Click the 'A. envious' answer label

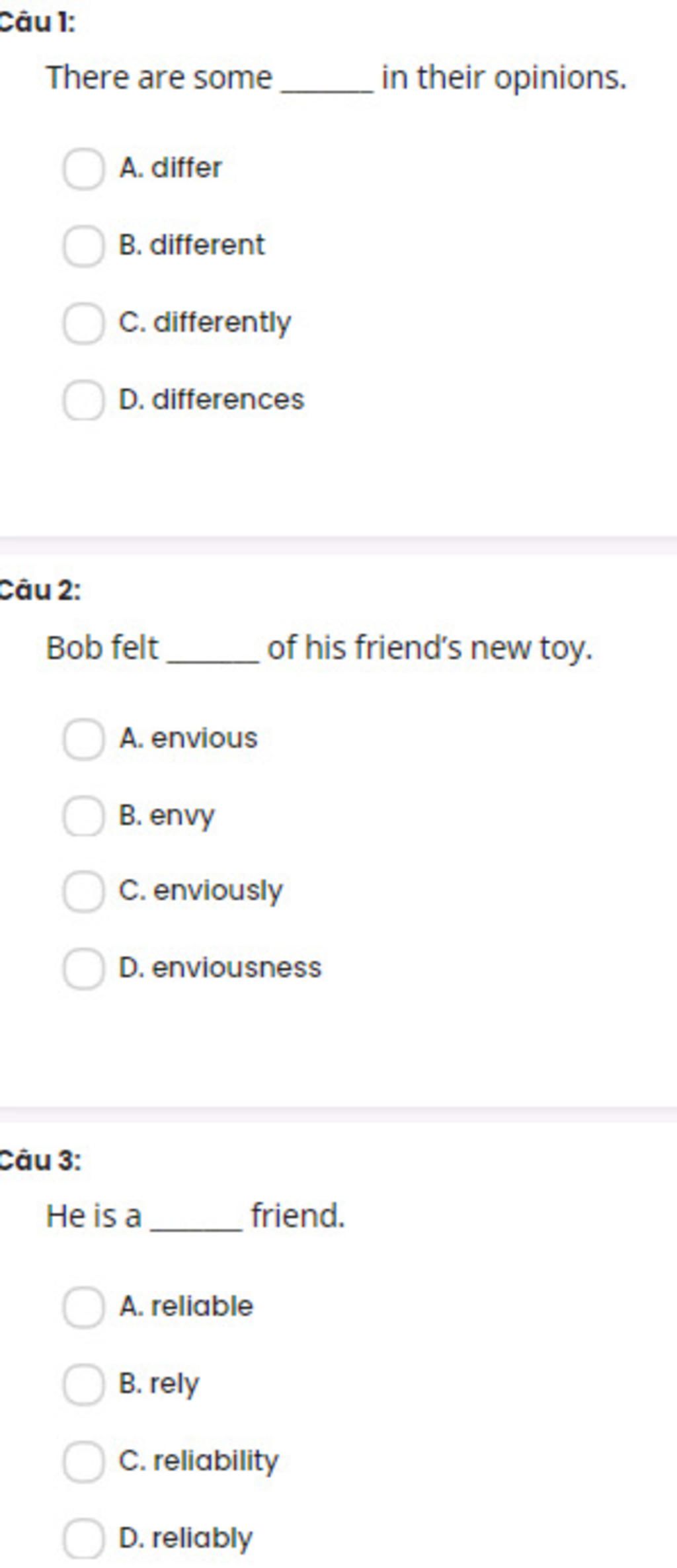tap(188, 738)
